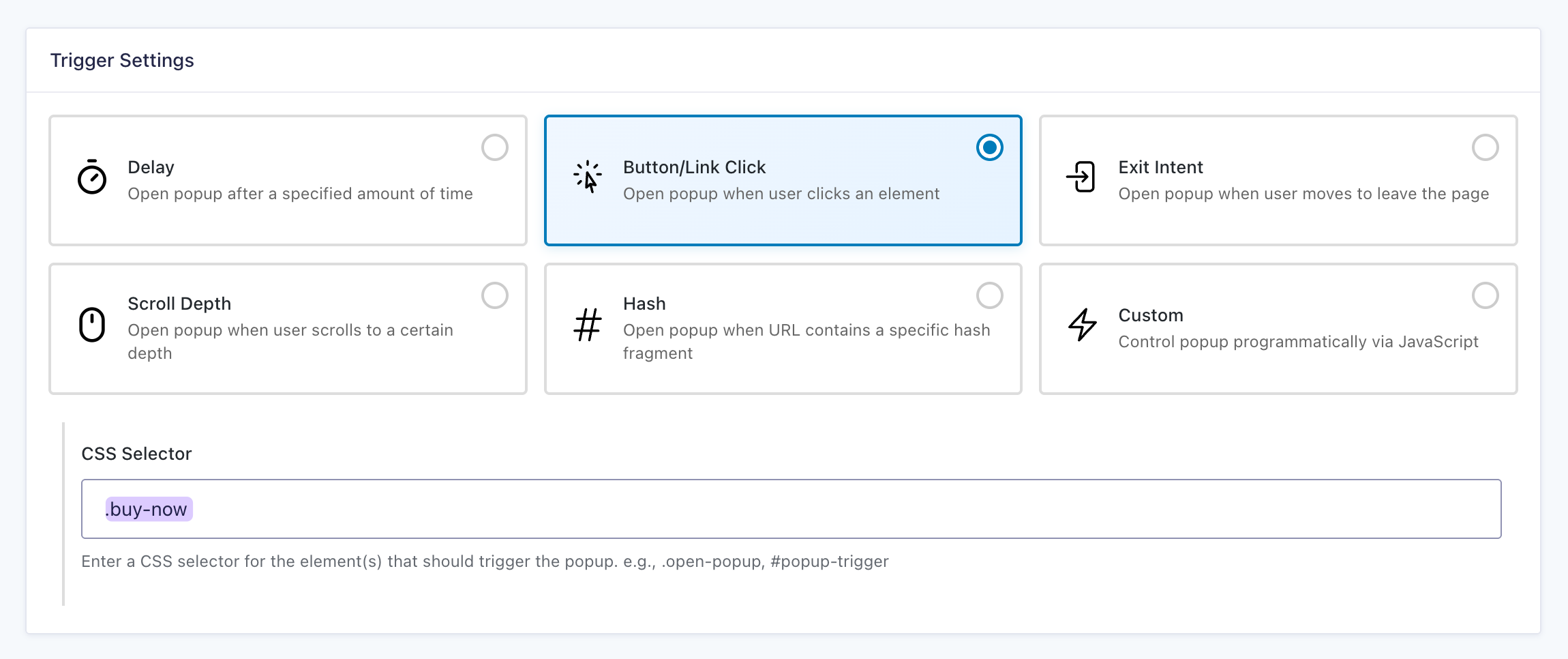Select the Scroll Depth radio button

(495, 295)
